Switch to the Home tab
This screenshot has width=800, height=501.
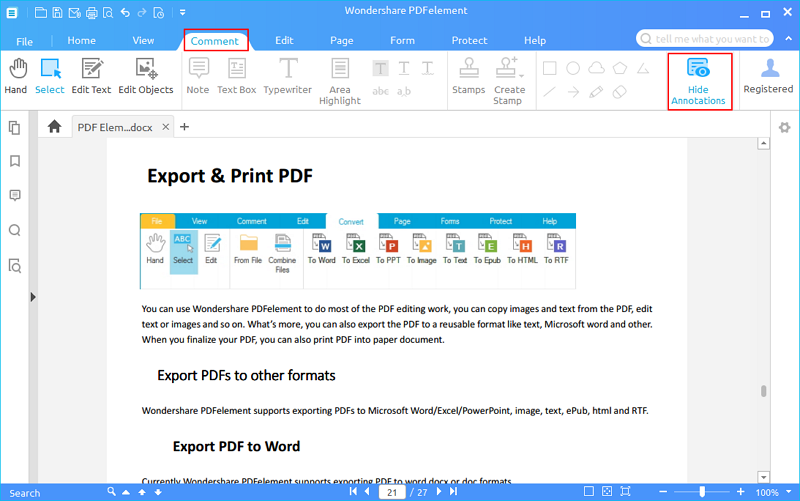click(82, 40)
